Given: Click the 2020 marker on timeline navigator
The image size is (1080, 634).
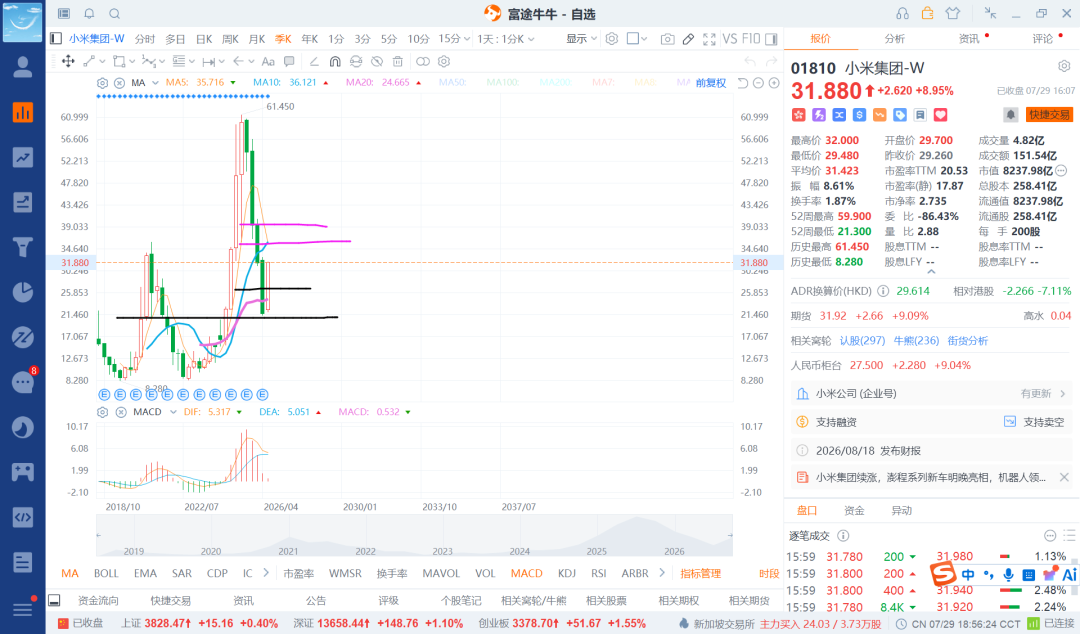Looking at the screenshot, I should [x=211, y=551].
